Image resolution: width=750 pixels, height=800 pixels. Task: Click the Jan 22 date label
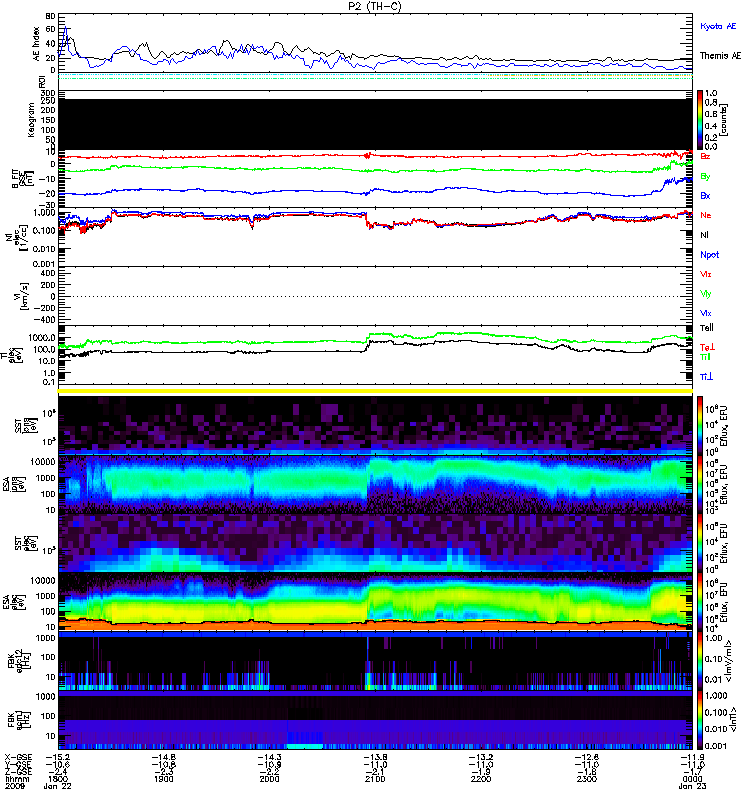pos(57,786)
